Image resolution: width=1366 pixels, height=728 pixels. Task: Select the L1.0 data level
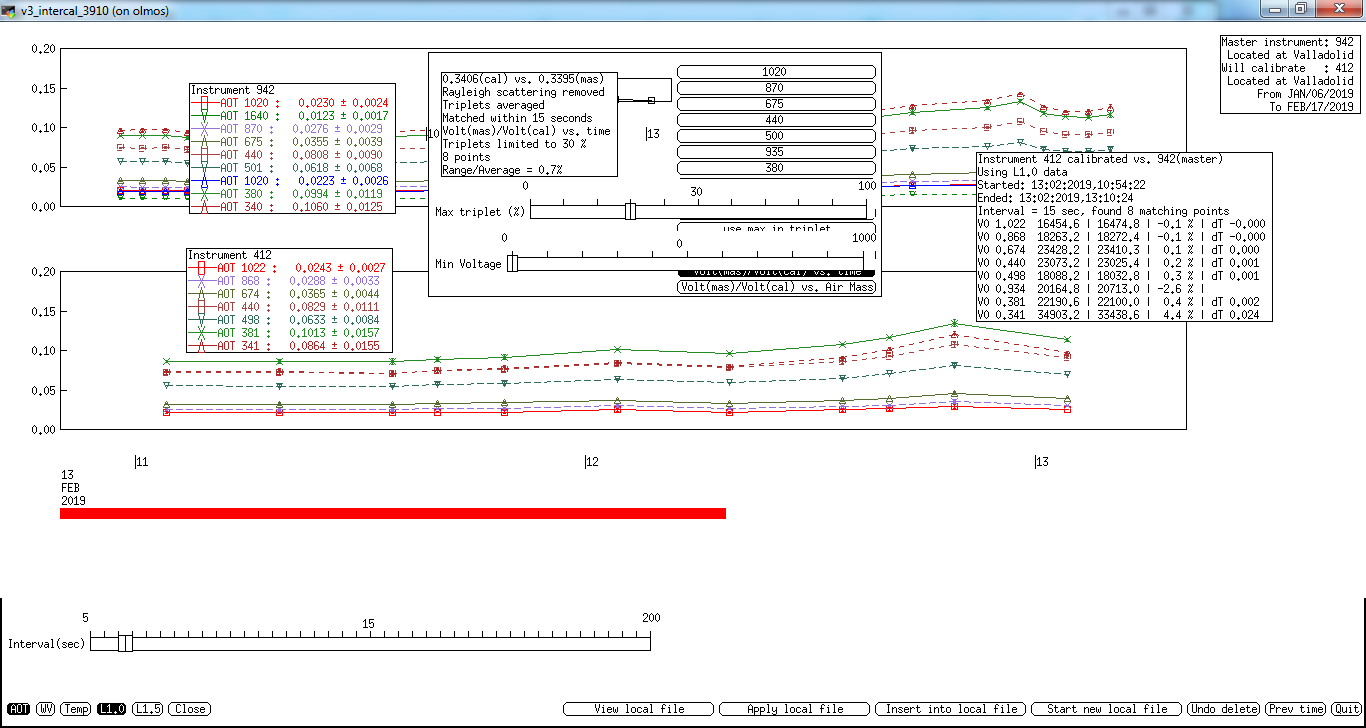coord(112,709)
